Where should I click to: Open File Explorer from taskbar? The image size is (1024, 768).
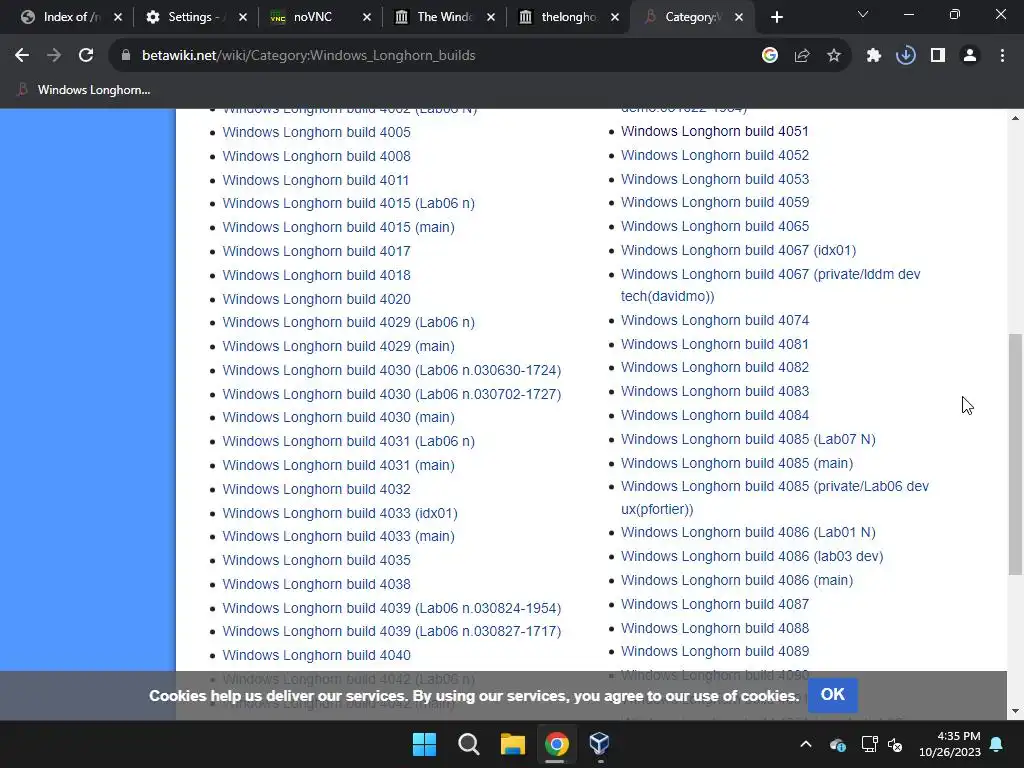point(513,744)
